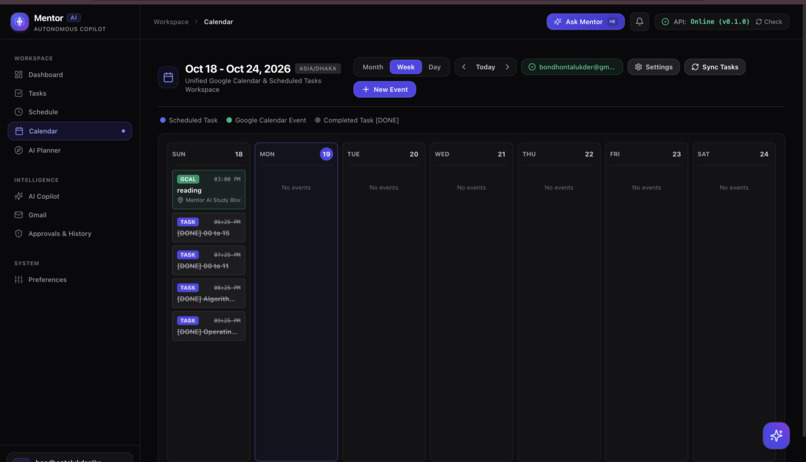The image size is (806, 462).
Task: Select the Monday 19 date badge
Action: click(326, 154)
